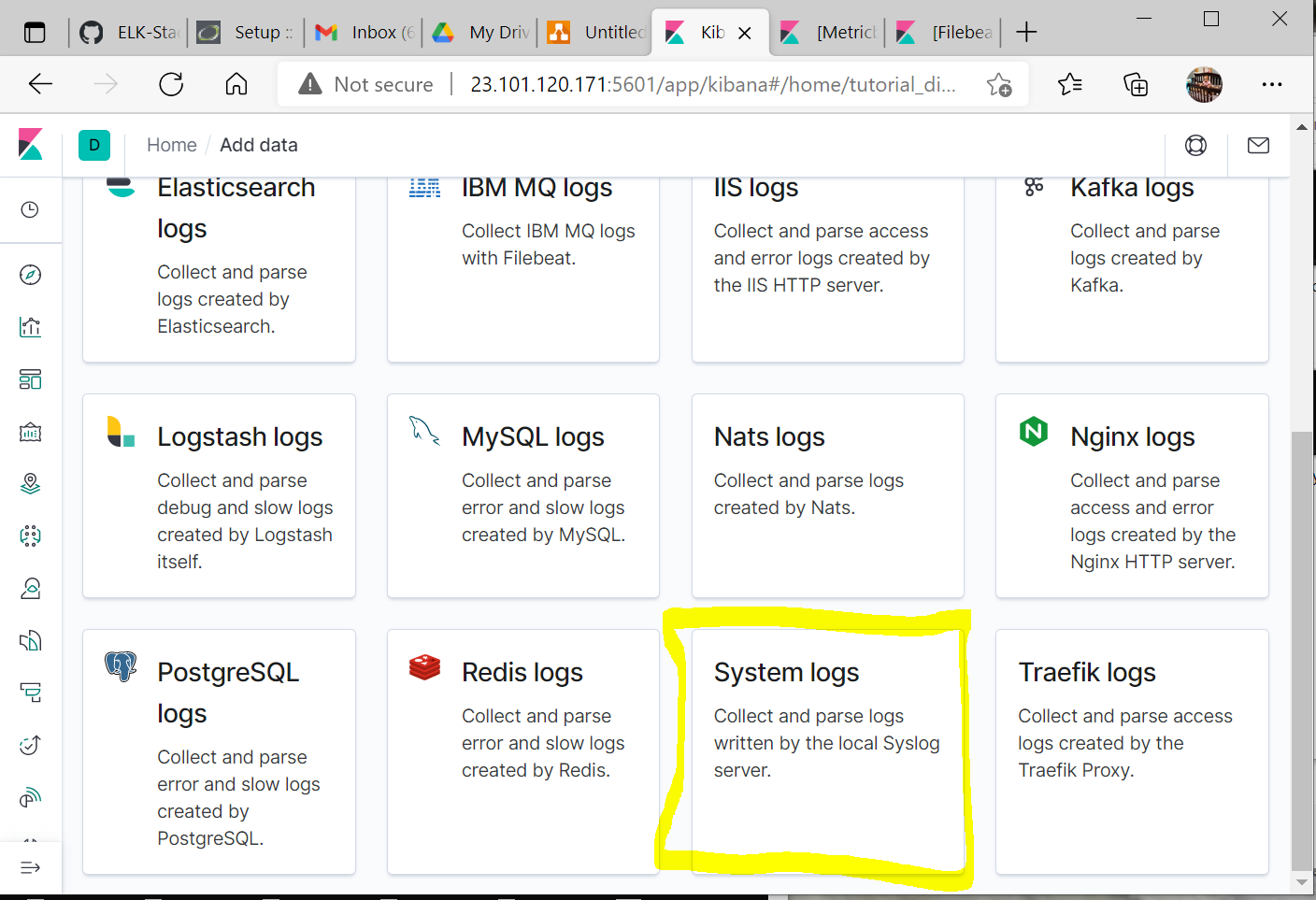Open APM icon in Kibana sidebar
This screenshot has width=1316, height=900.
[x=30, y=693]
